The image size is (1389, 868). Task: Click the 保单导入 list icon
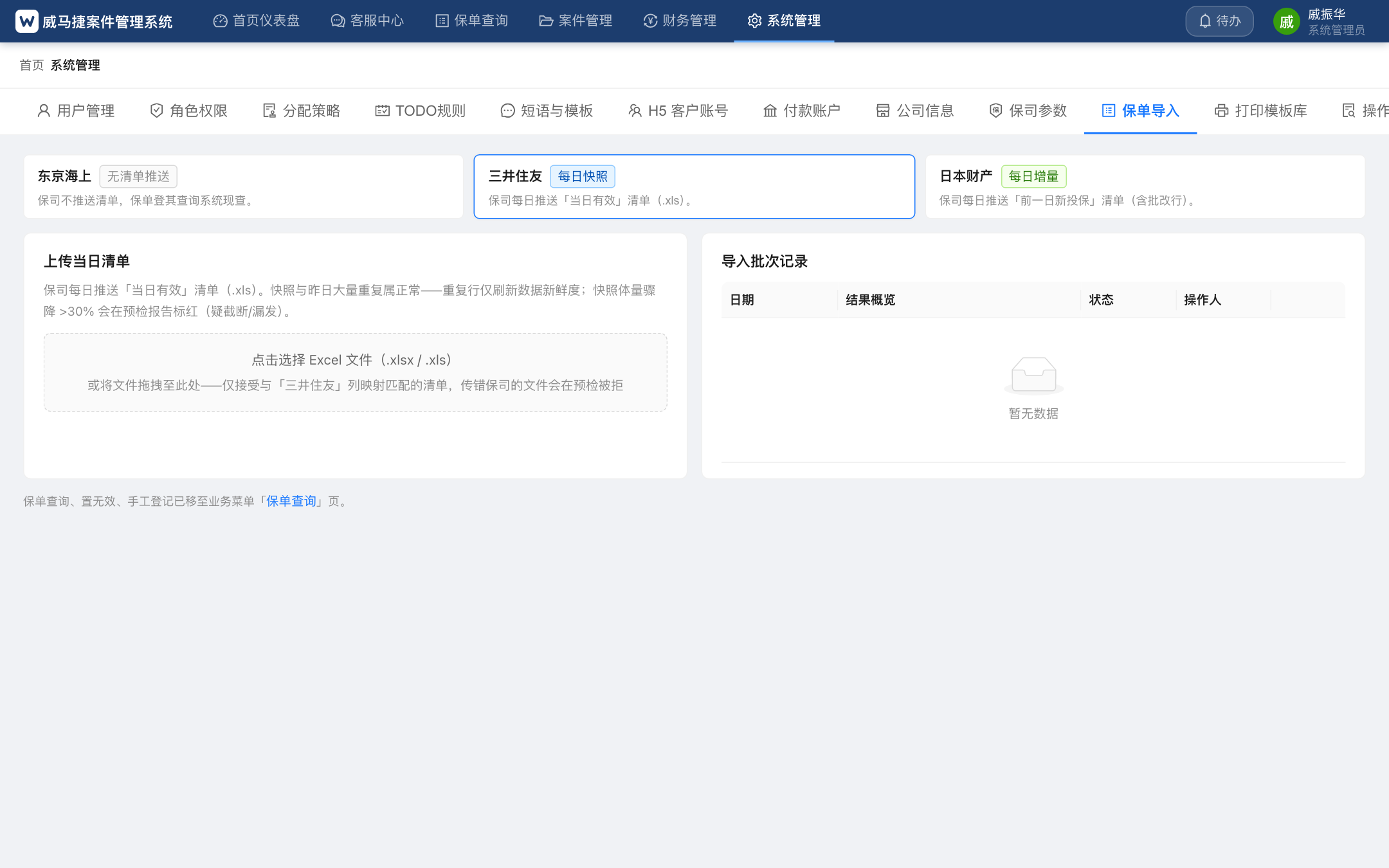point(1109,111)
